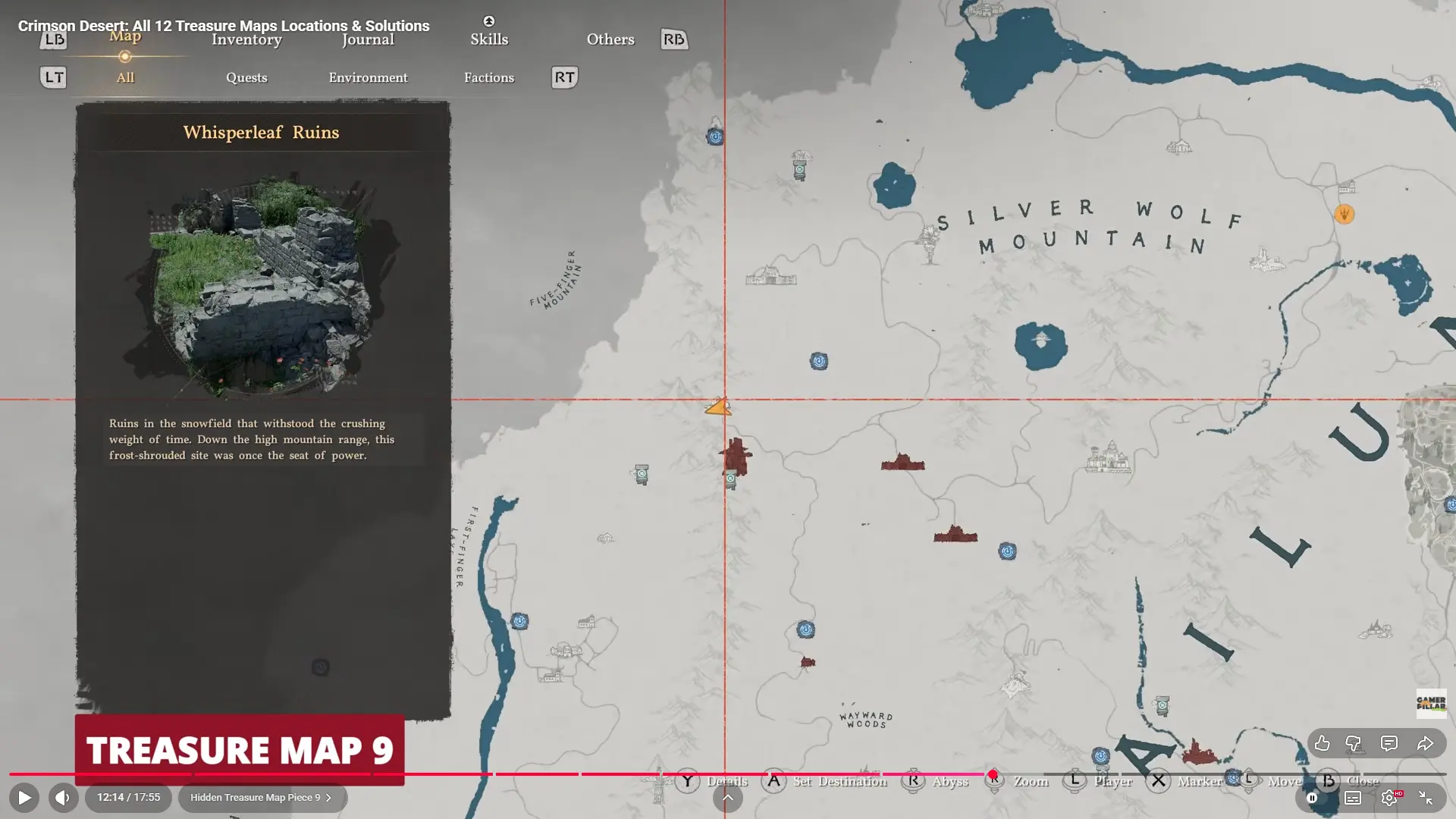
Task: Share the video via arrow icon
Action: tap(1425, 744)
